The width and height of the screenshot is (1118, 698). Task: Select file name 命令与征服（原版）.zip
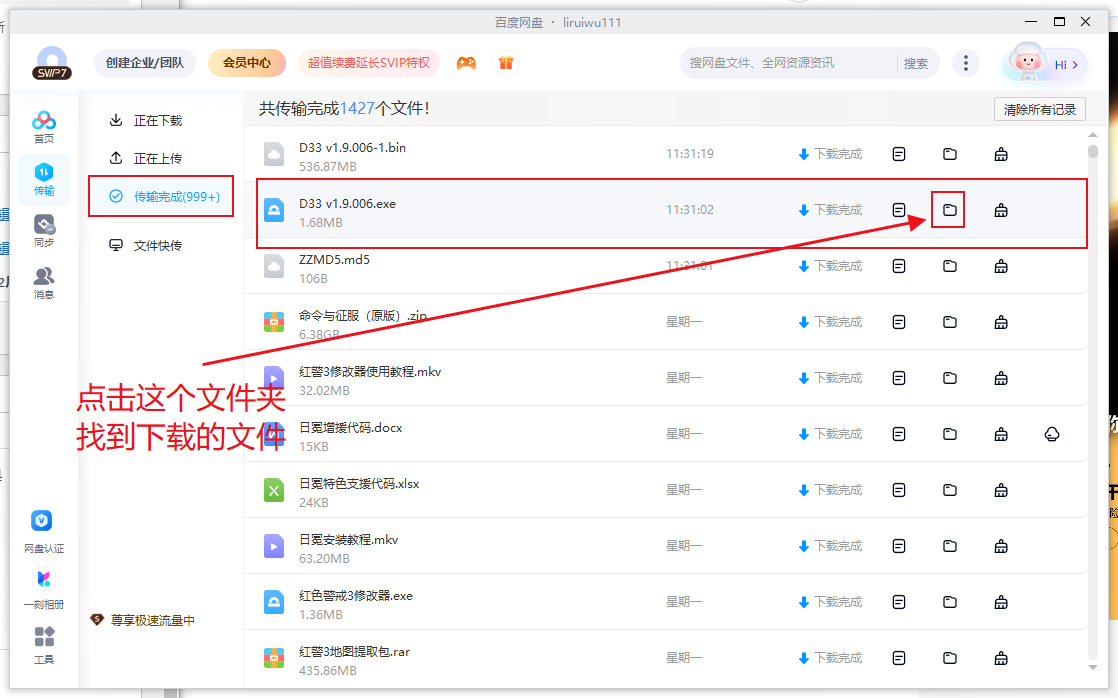click(363, 315)
